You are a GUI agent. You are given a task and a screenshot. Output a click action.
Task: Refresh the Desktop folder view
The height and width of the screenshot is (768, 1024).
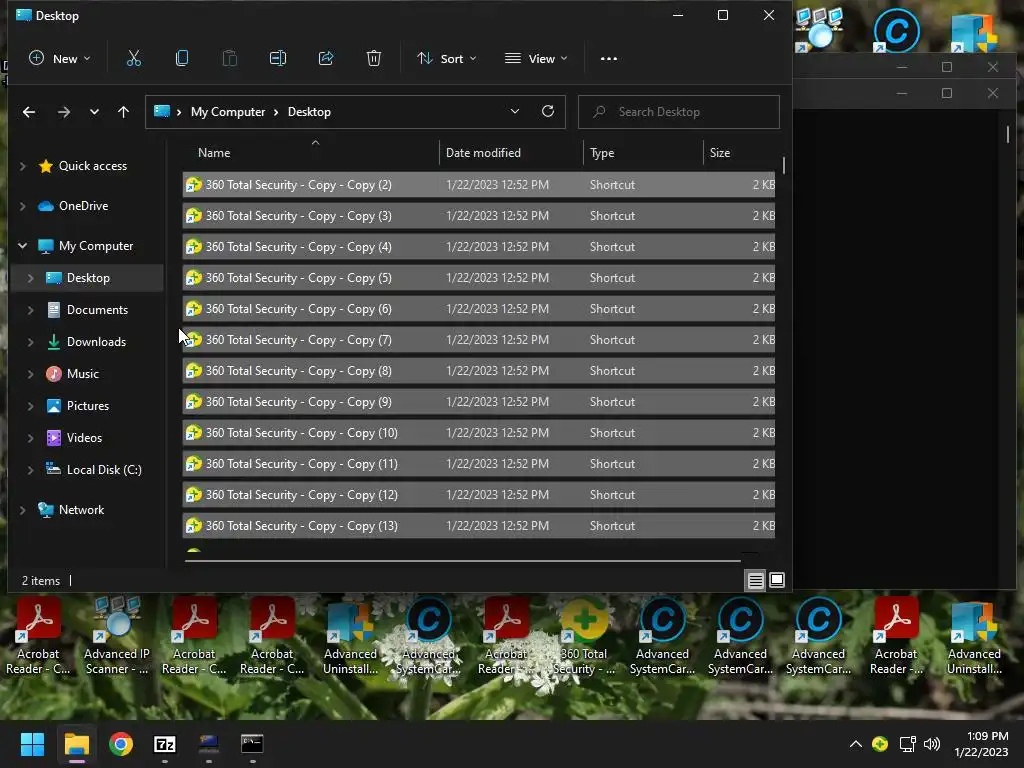pyautogui.click(x=548, y=112)
